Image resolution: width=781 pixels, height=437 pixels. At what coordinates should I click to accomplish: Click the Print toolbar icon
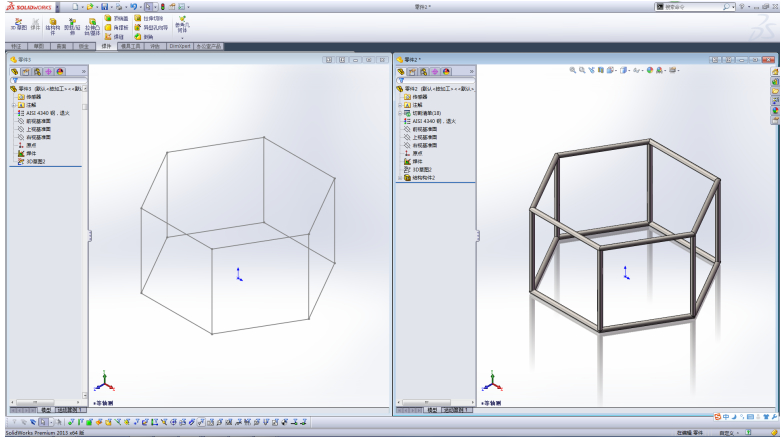point(119,7)
